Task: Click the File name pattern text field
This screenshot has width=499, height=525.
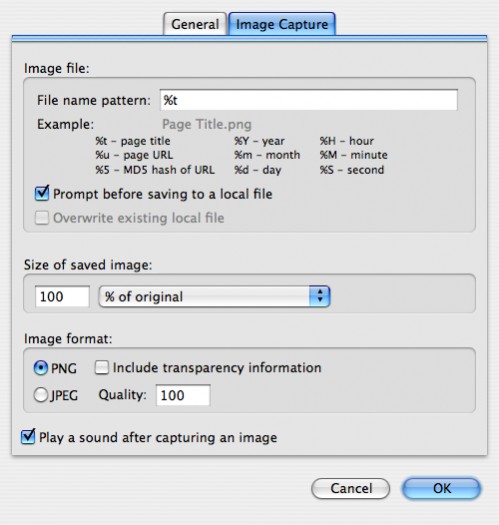Action: (309, 100)
